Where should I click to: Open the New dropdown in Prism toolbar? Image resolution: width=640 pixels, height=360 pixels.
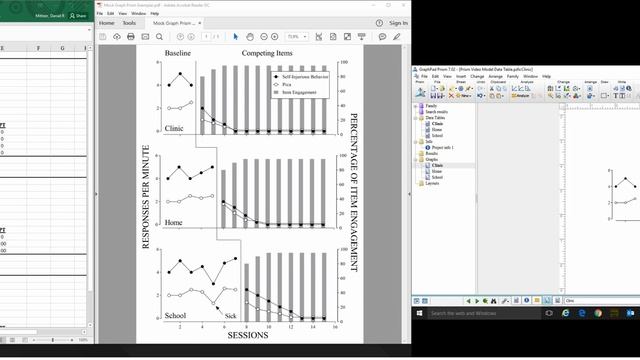coord(464,96)
